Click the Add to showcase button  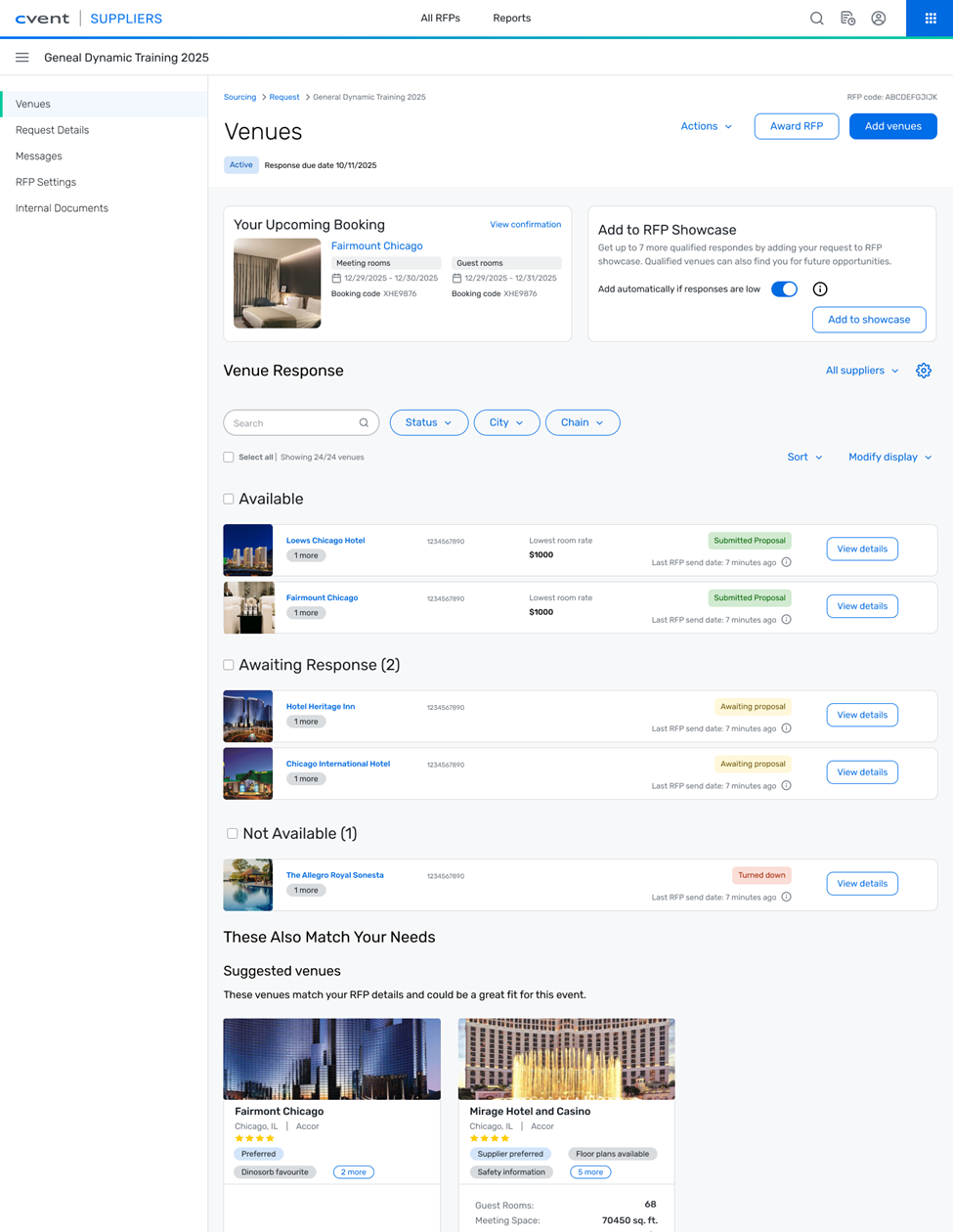869,320
